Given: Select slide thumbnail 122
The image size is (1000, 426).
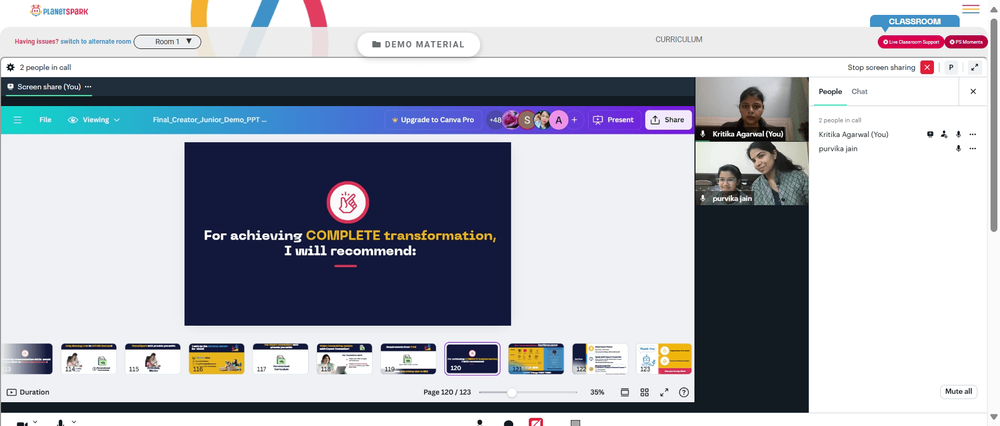Looking at the screenshot, I should (600, 359).
